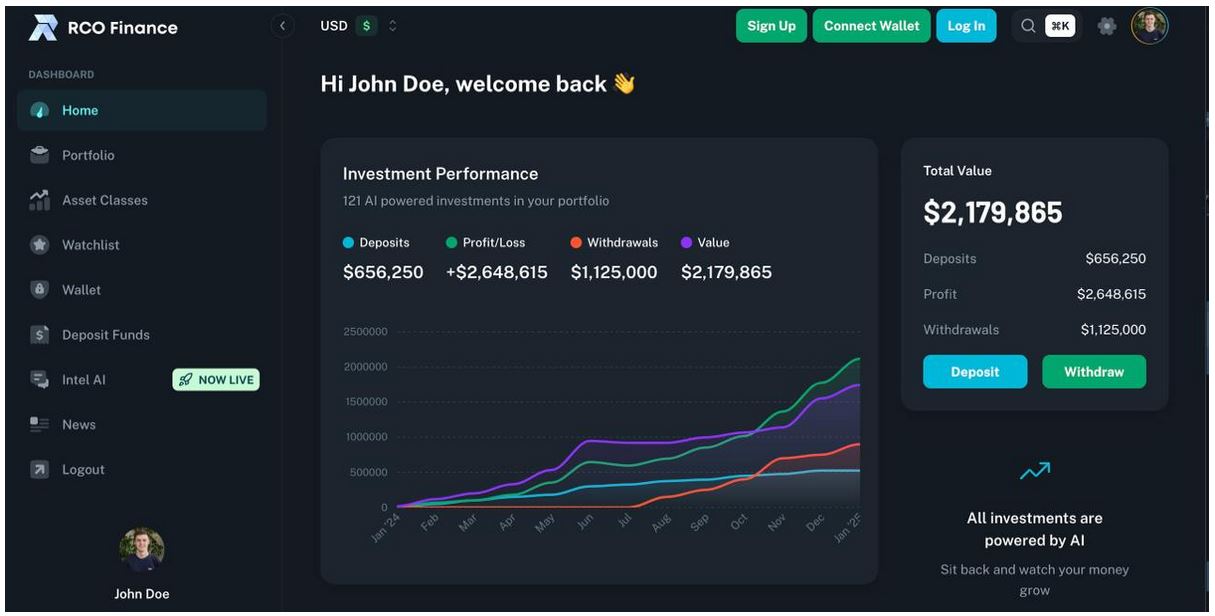The height and width of the screenshot is (616, 1215).
Task: Open search with the magnifier icon
Action: pos(1028,26)
